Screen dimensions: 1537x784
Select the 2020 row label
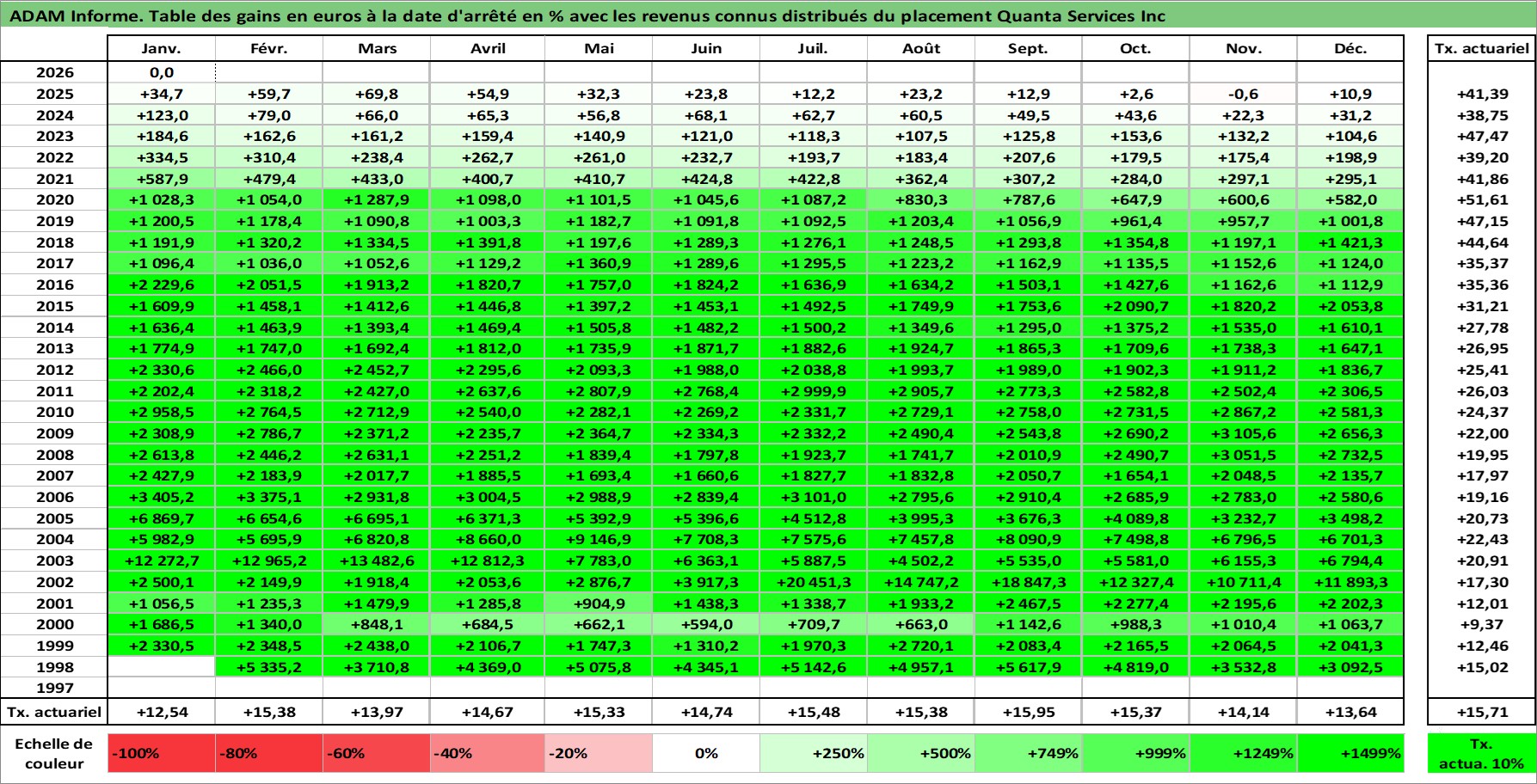[x=54, y=199]
